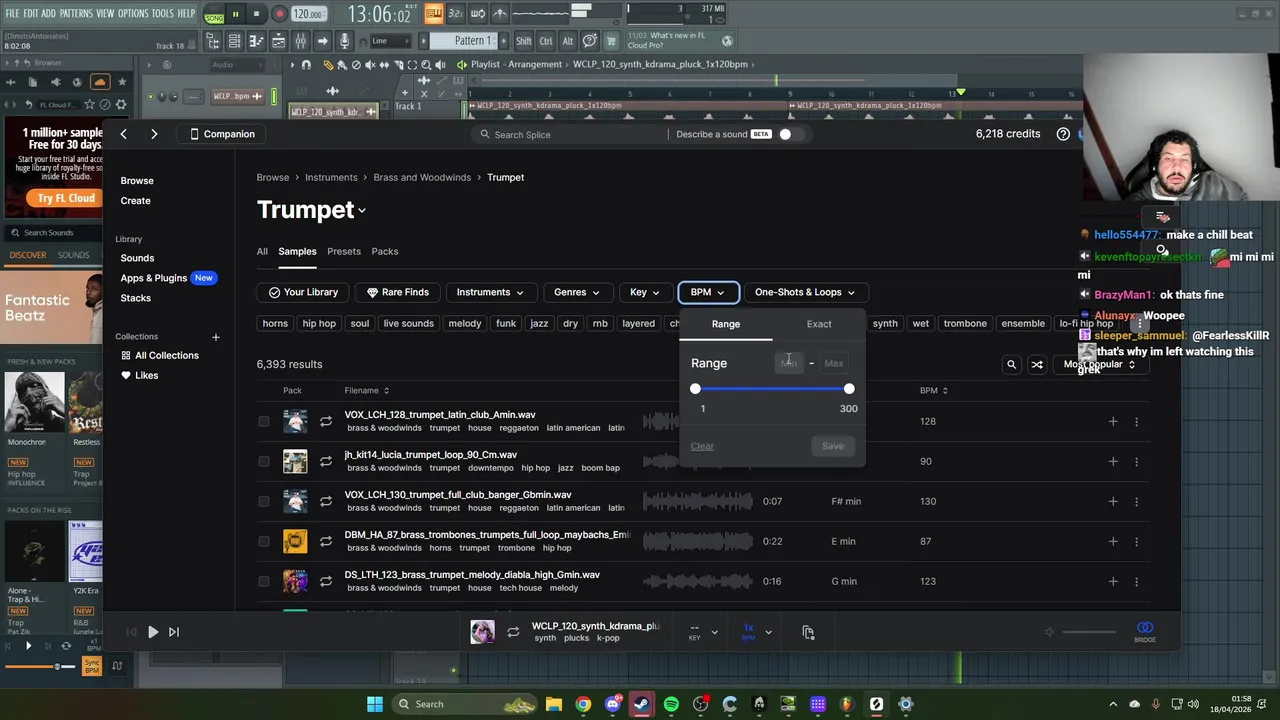Open the Line snap dropdown
This screenshot has height=720, width=1280.
coord(392,41)
